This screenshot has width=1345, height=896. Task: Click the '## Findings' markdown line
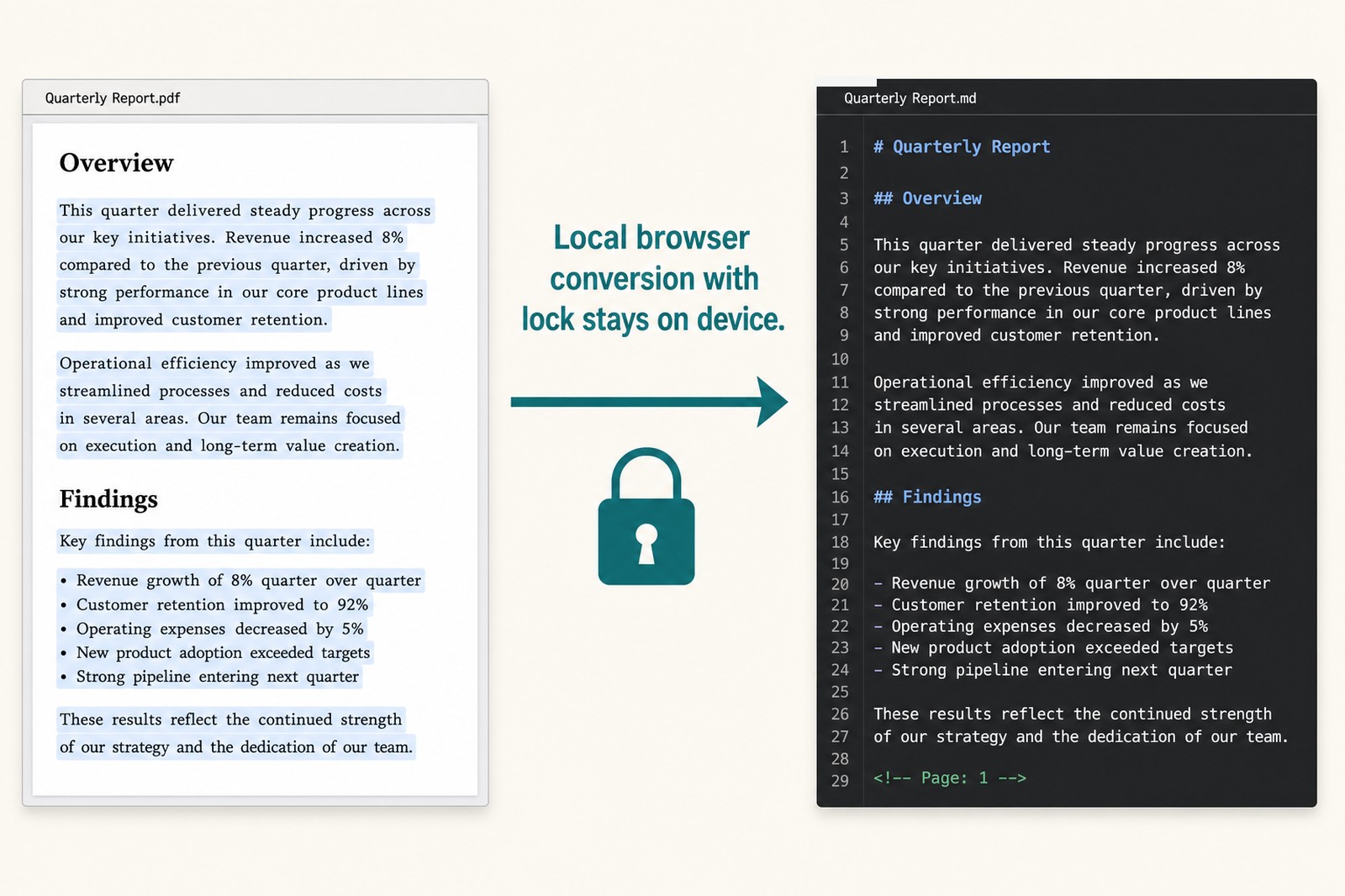point(927,497)
